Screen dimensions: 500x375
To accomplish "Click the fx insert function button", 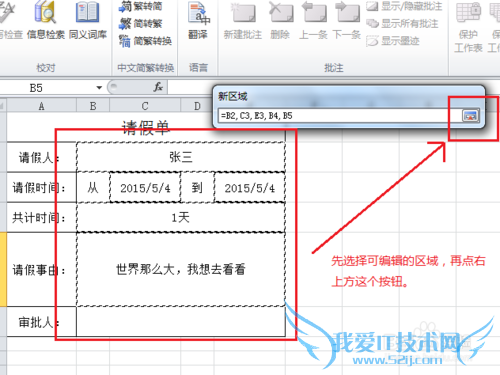I will [158, 88].
